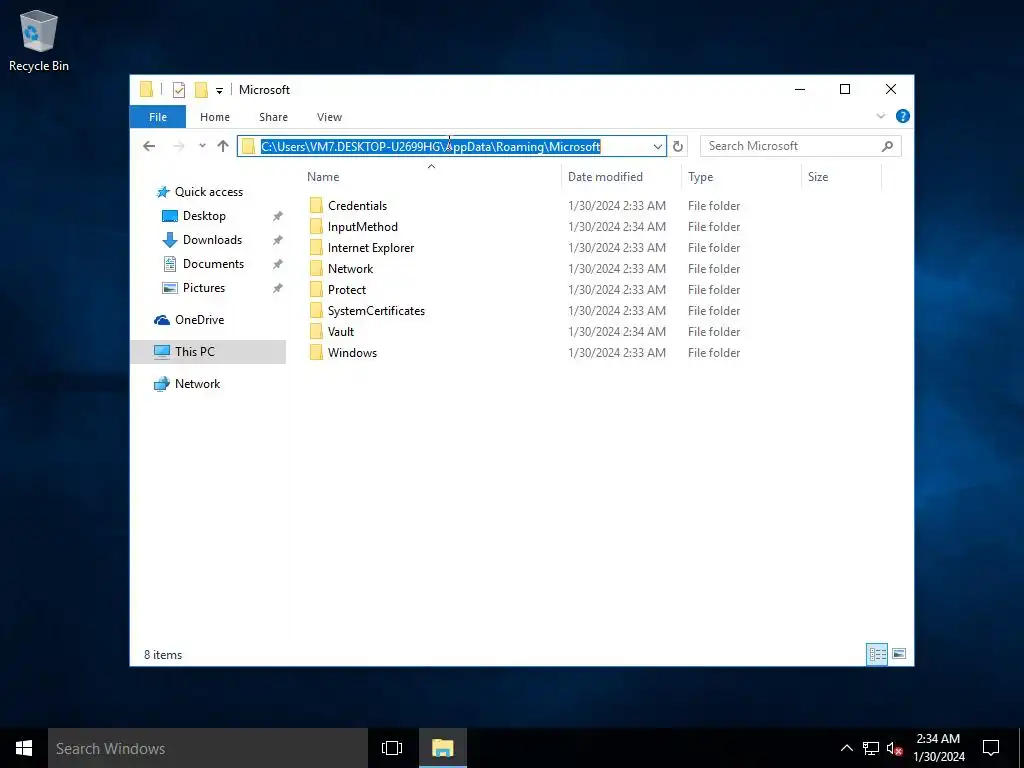Viewport: 1024px width, 768px height.
Task: Select the Windows folder
Action: point(352,353)
